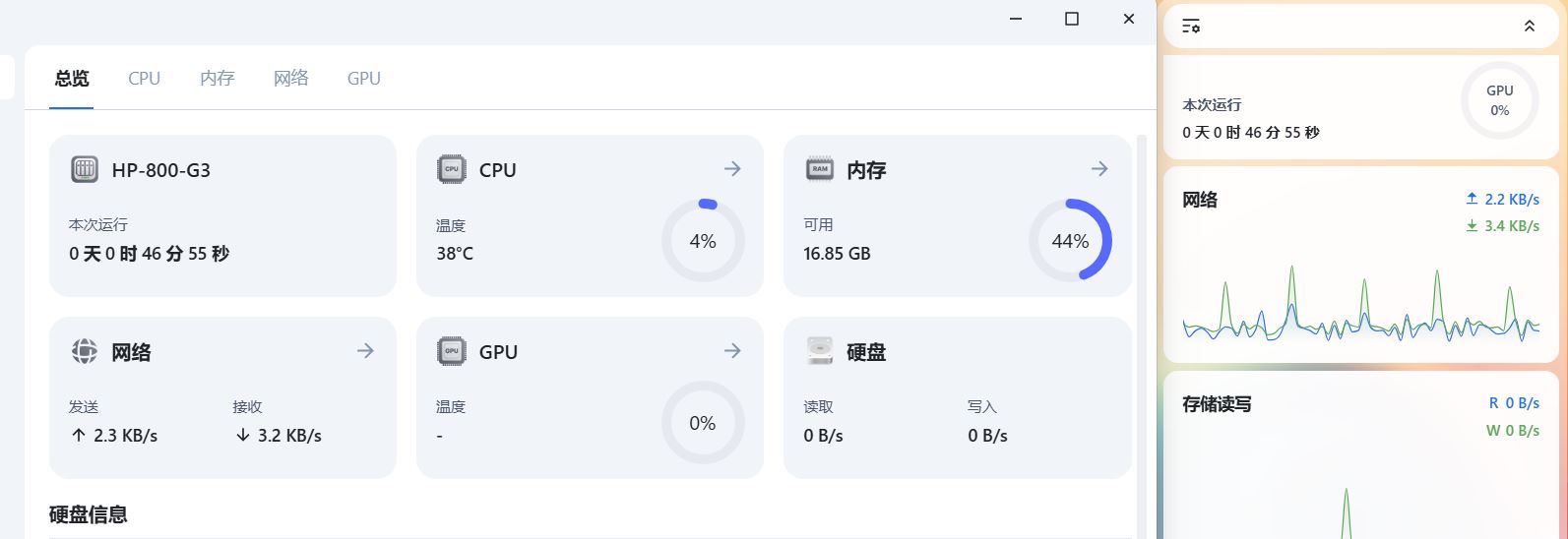Minimize the monitor window
Viewport: 1568px width, 539px height.
click(x=1017, y=19)
